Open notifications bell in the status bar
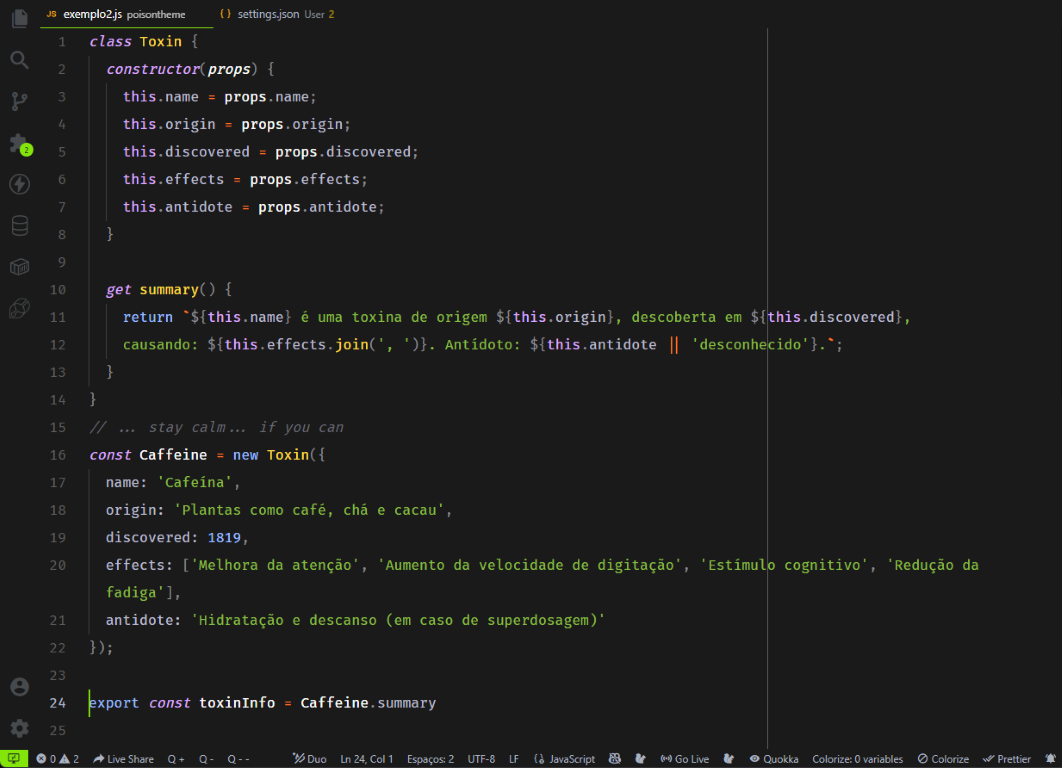The width and height of the screenshot is (1062, 768). [x=1050, y=759]
